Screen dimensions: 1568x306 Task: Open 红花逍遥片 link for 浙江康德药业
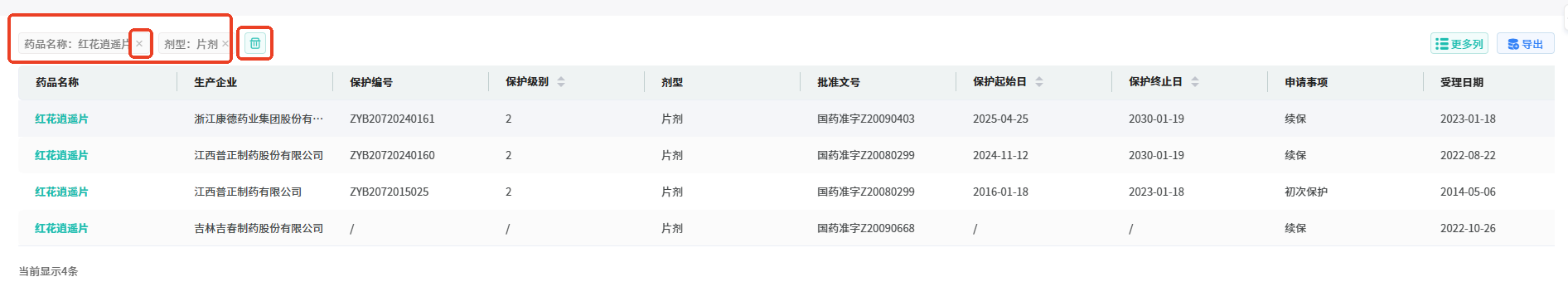(x=61, y=119)
